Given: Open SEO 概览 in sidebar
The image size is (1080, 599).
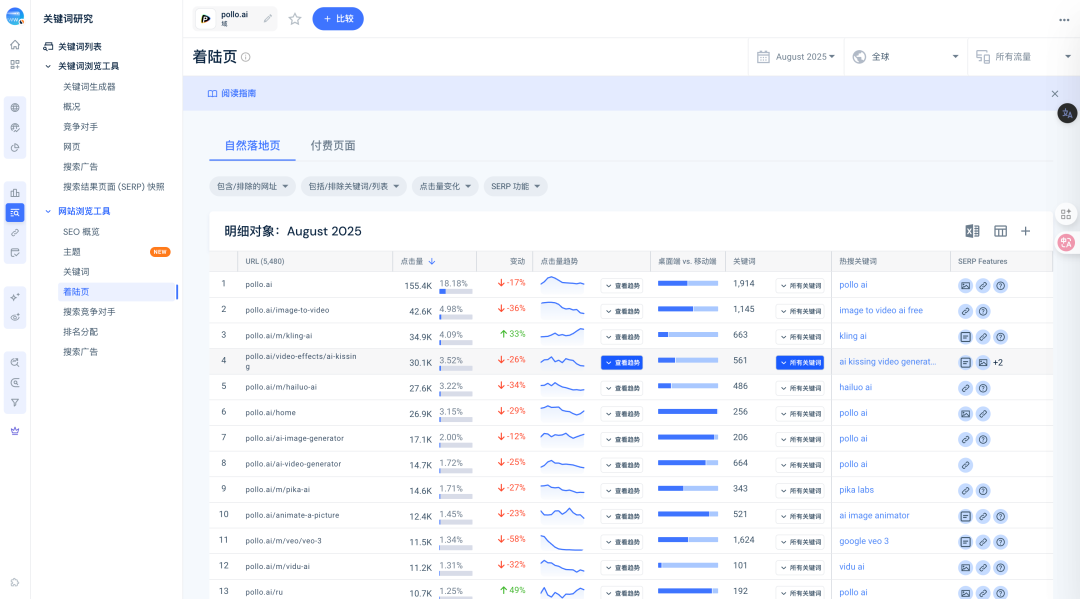Looking at the screenshot, I should tap(81, 232).
